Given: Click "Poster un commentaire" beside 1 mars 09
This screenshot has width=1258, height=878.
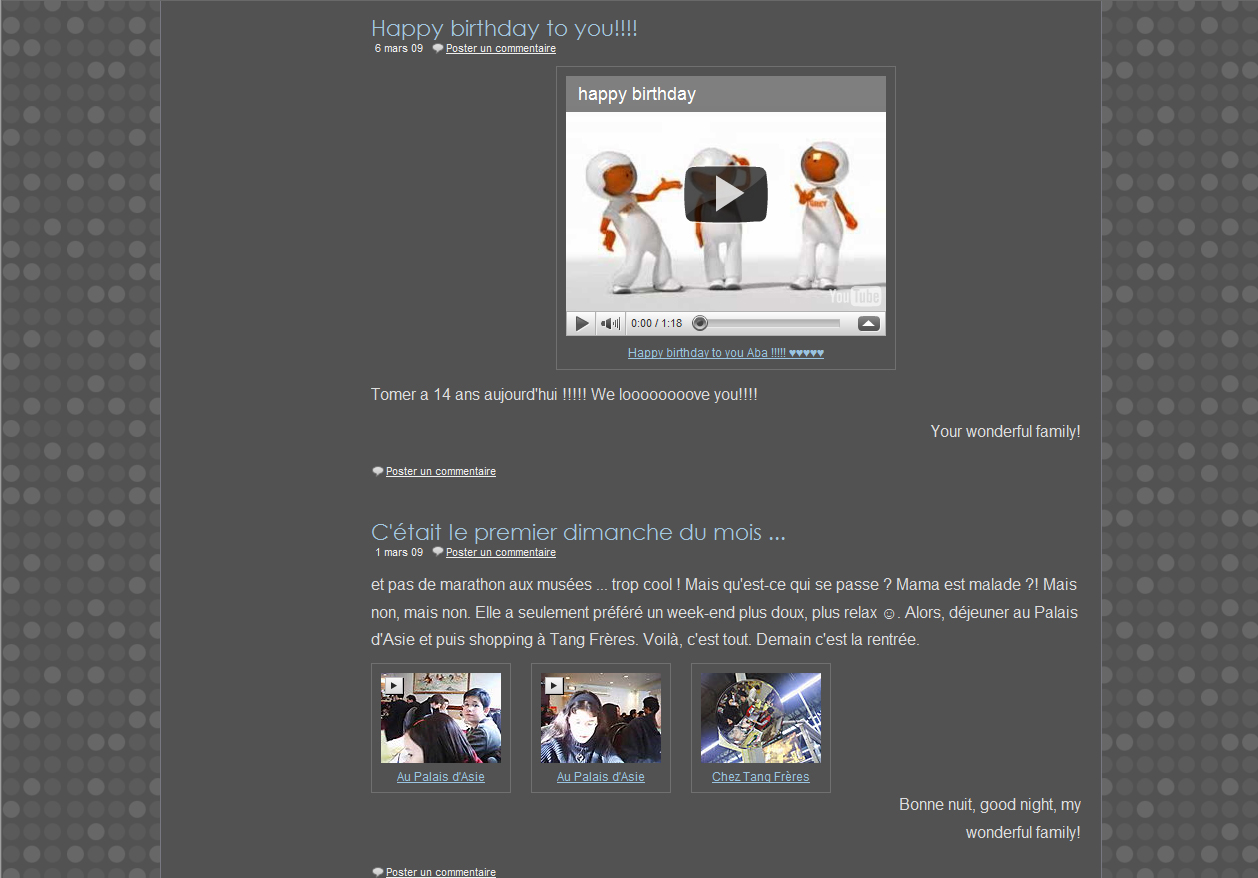Looking at the screenshot, I should tap(500, 553).
